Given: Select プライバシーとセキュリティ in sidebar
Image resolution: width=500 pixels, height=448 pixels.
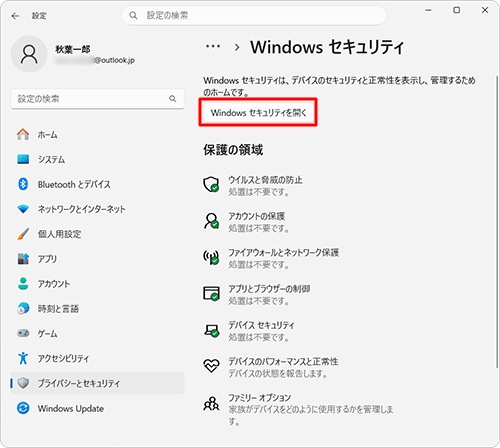Looking at the screenshot, I should 97,383.
